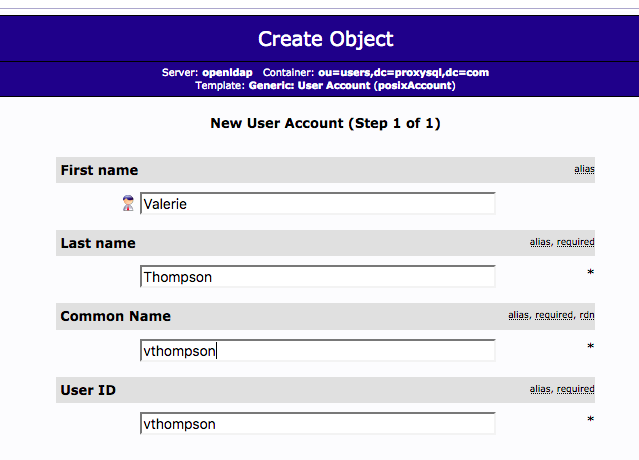Click the Last name section header label
Screen dimensions: 639x460
pos(98,243)
